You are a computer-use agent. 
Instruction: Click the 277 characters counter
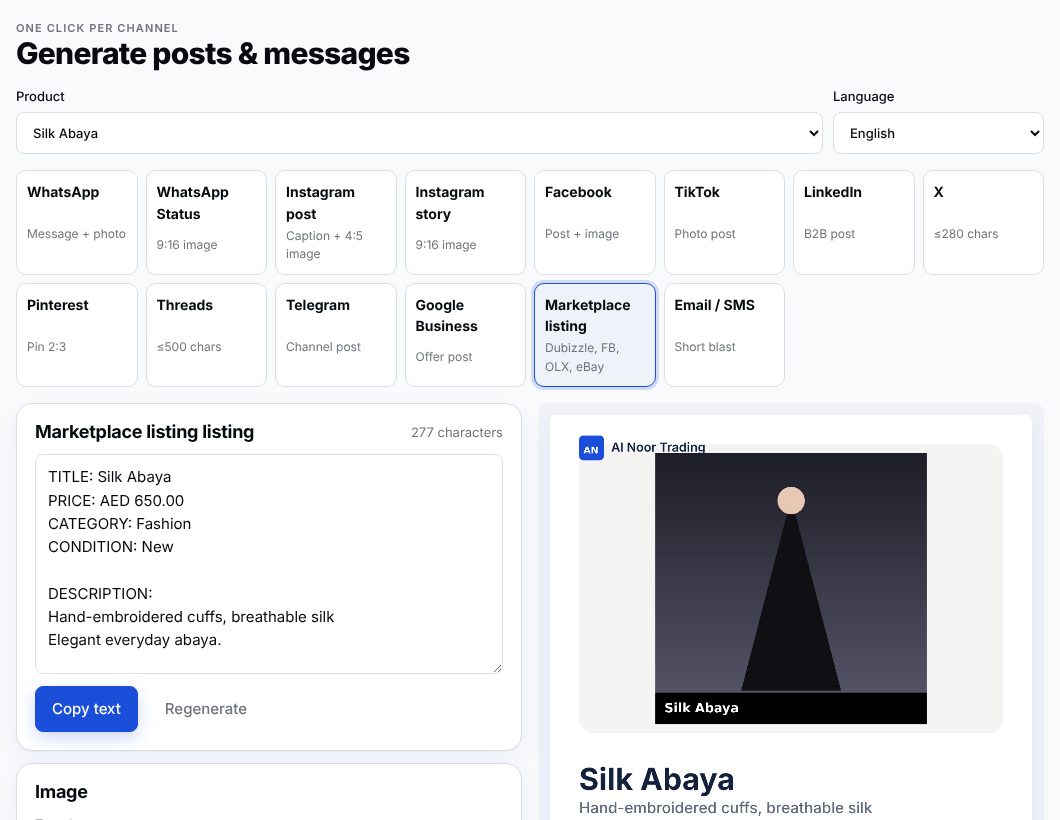click(456, 433)
